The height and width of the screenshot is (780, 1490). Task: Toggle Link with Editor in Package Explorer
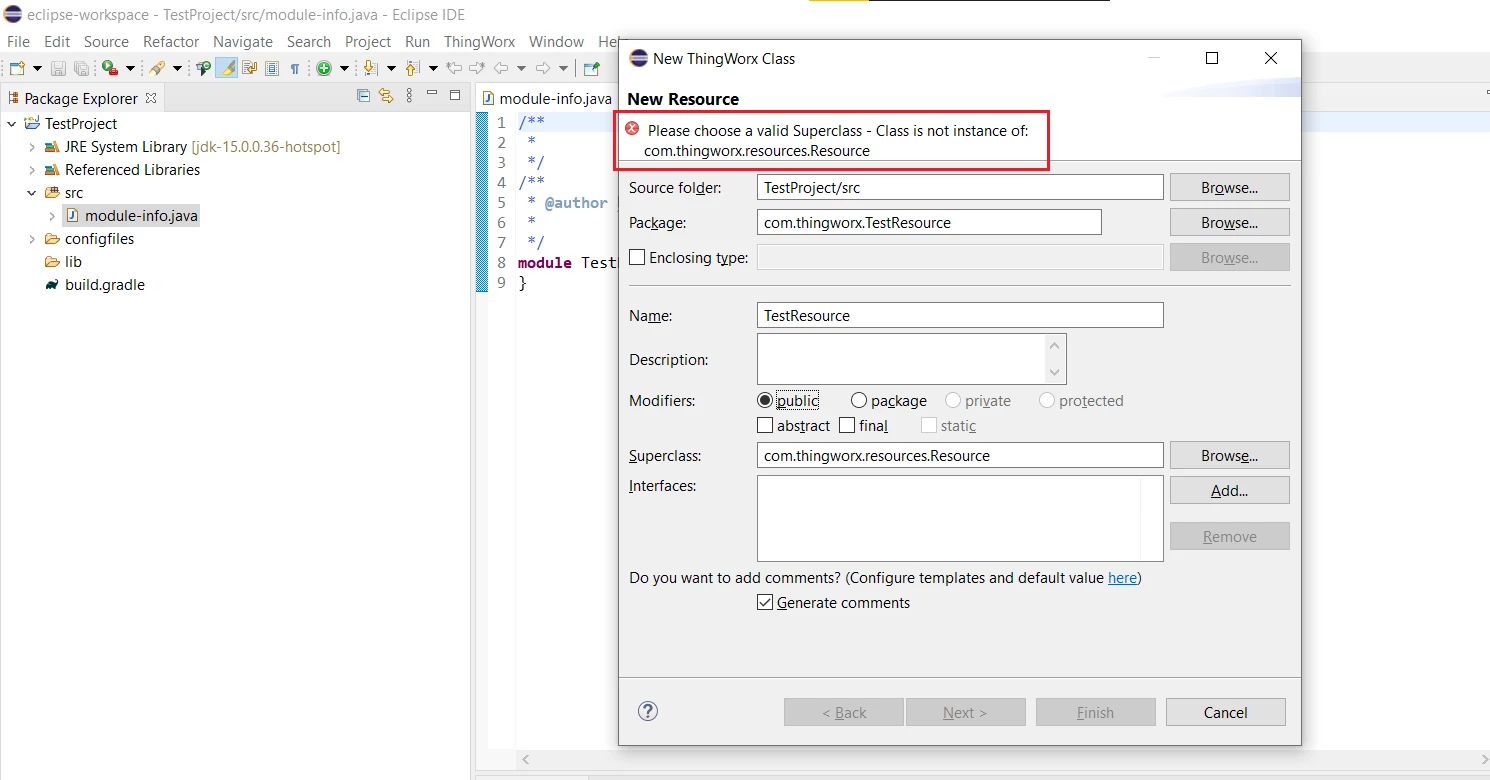[x=386, y=96]
